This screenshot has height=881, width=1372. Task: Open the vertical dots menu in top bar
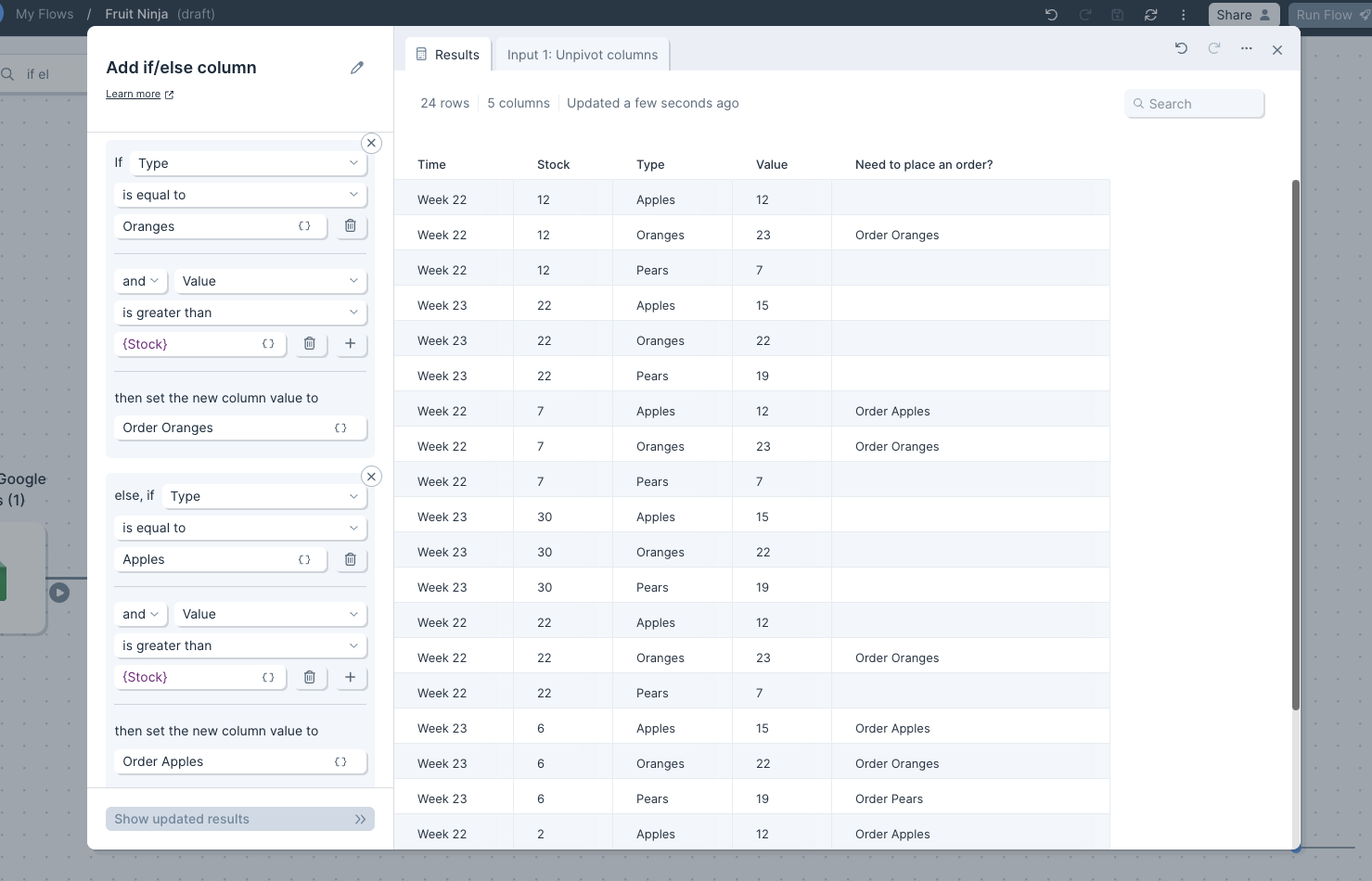coord(1184,15)
